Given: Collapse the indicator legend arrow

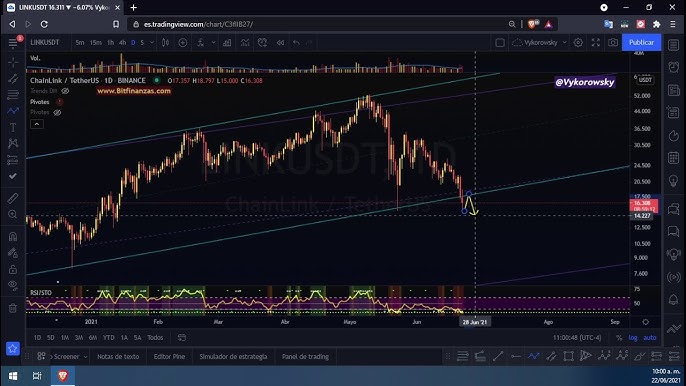Looking at the screenshot, I should tap(37, 124).
